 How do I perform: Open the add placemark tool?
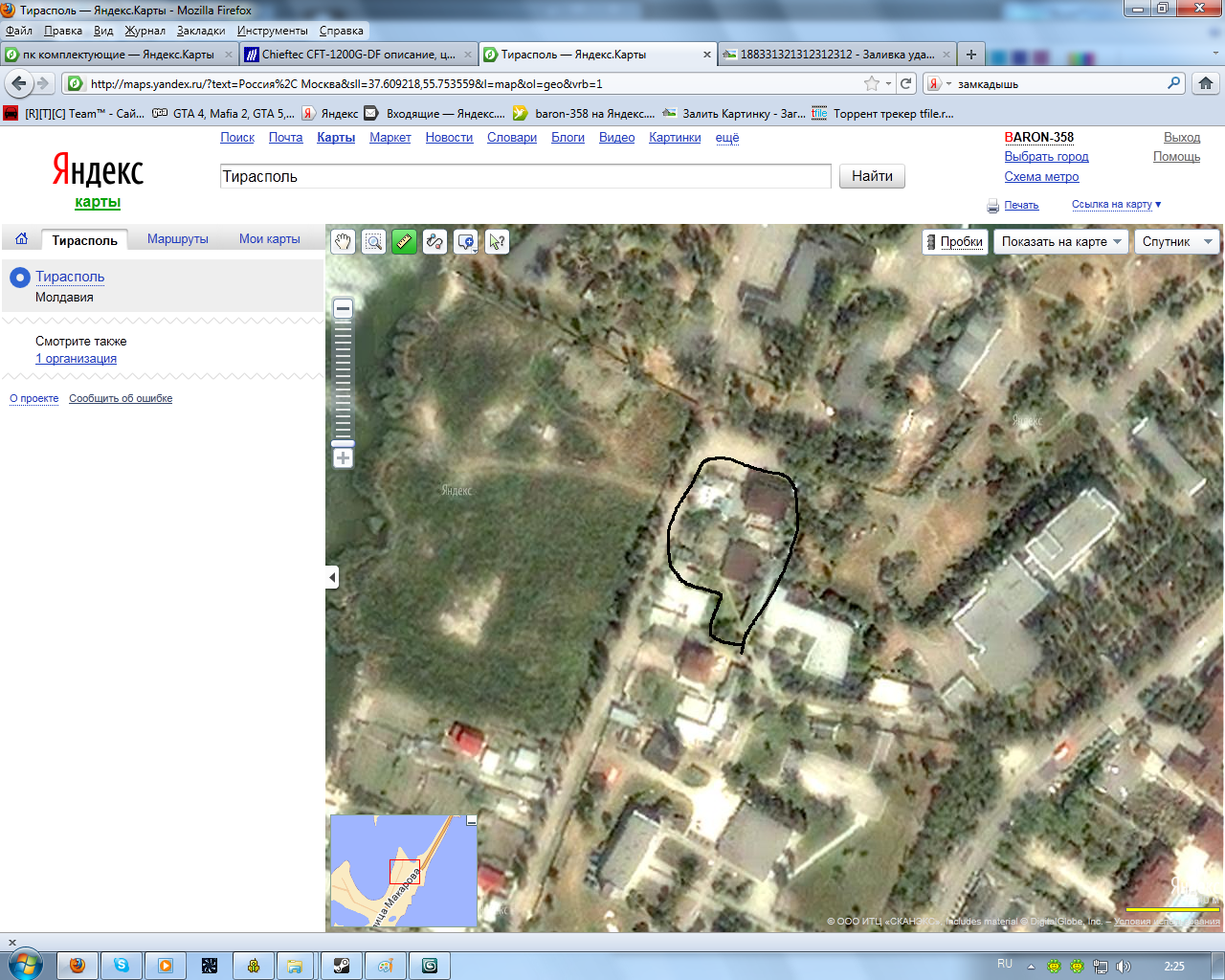point(466,242)
